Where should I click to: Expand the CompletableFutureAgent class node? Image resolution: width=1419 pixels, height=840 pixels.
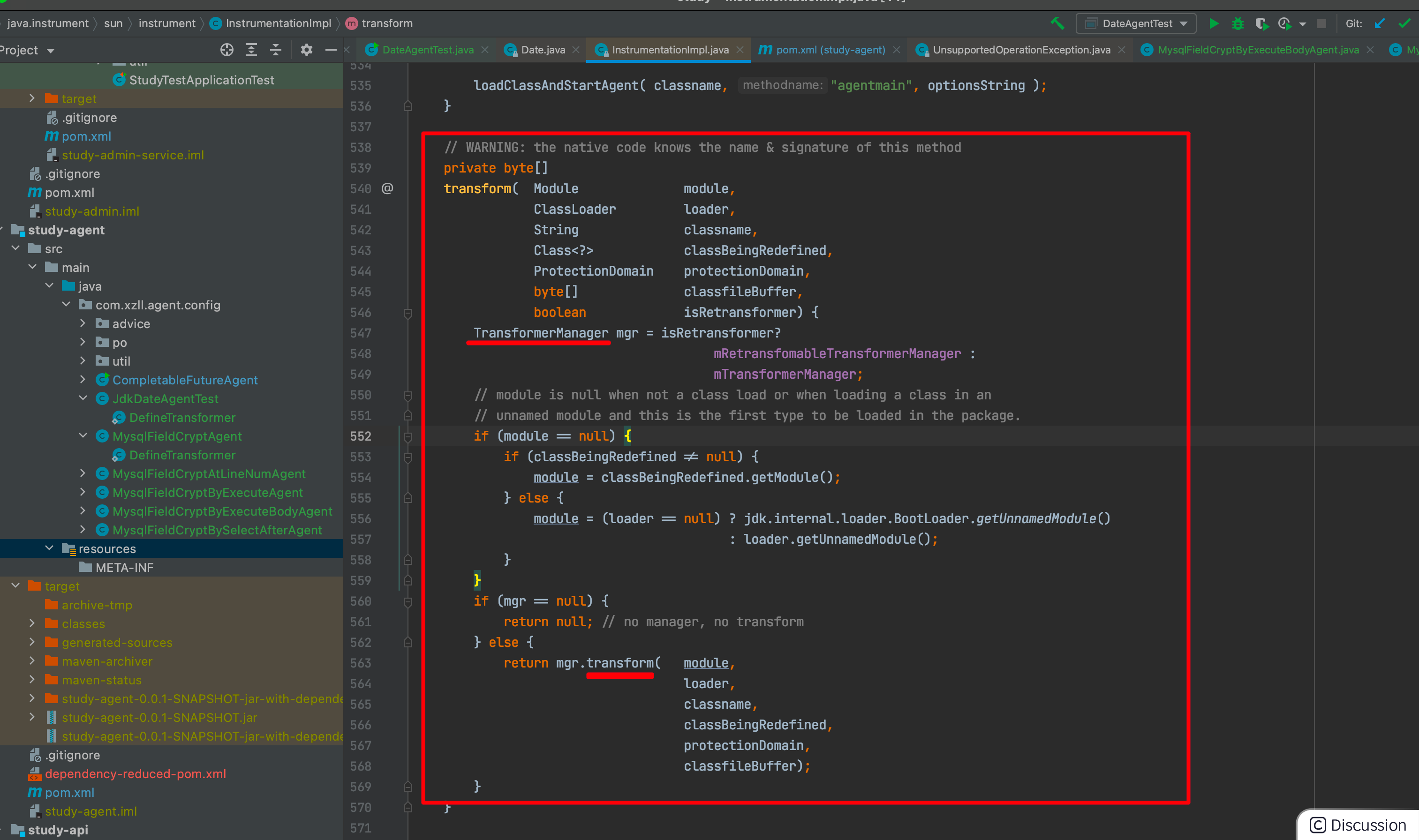pyautogui.click(x=83, y=379)
